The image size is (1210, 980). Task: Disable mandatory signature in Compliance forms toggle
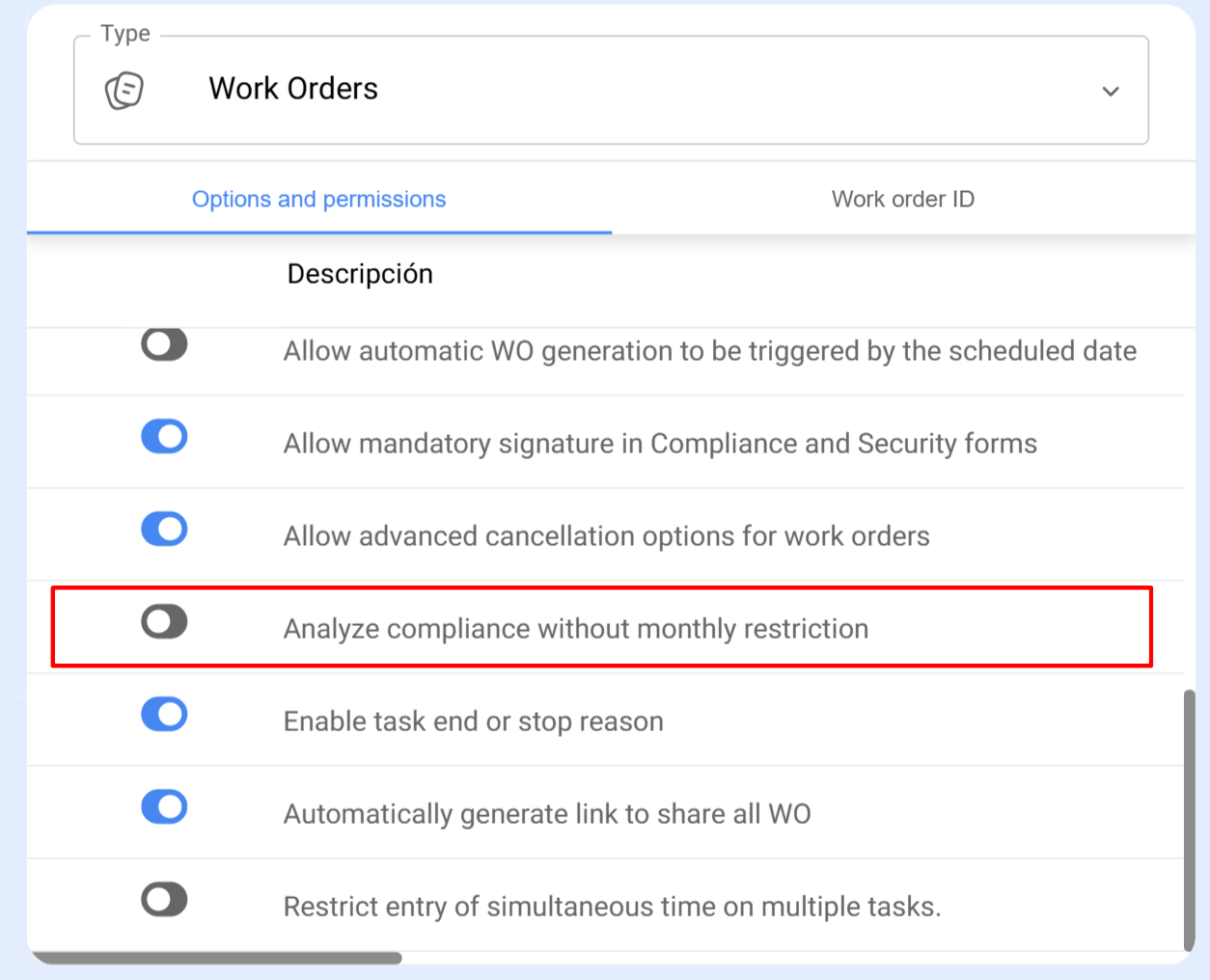164,437
